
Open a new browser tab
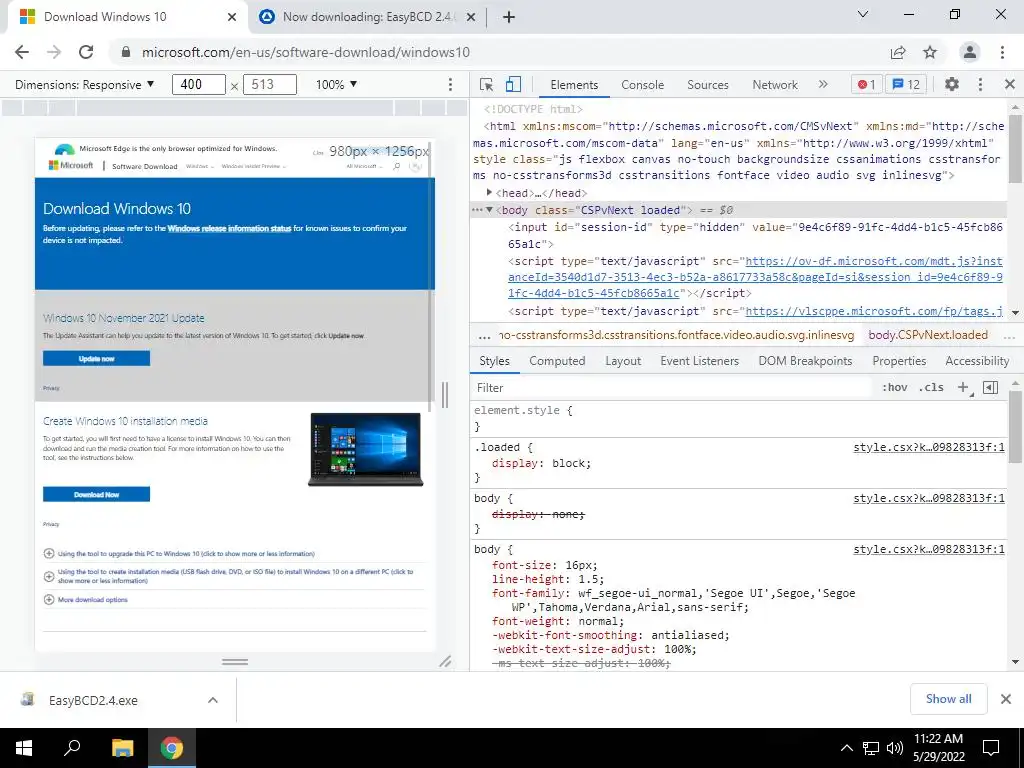(509, 17)
